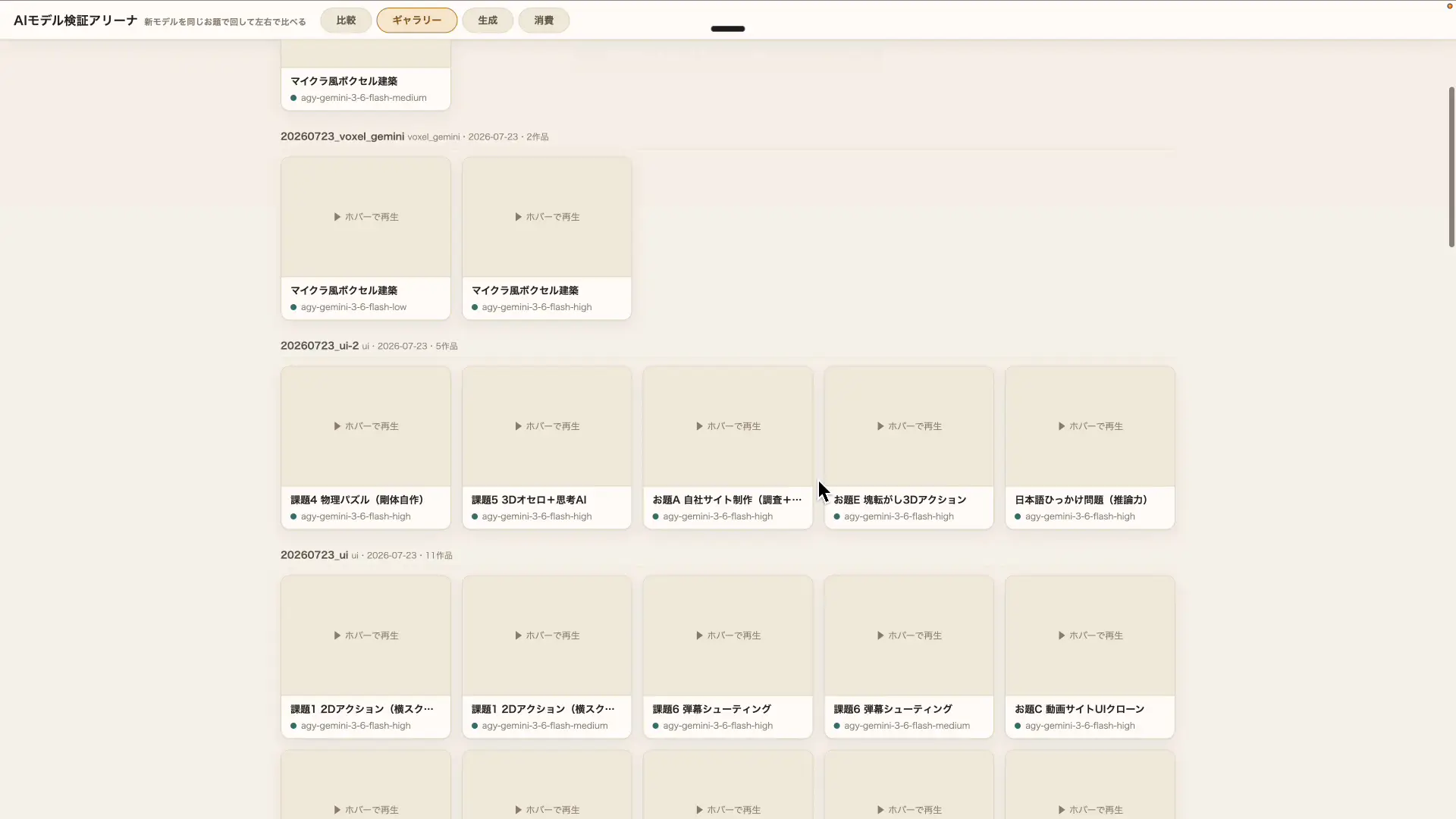This screenshot has width=1456, height=819.
Task: Click play icon on flash-low voxel card
Action: point(337,217)
